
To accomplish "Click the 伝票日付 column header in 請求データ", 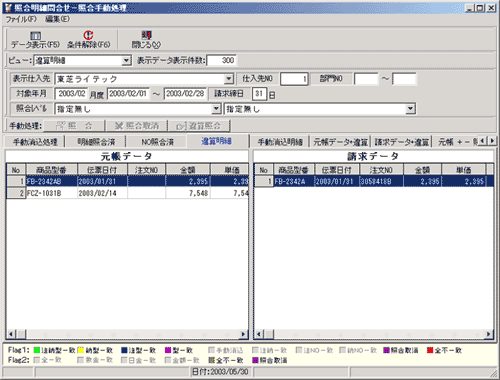I will coord(337,170).
